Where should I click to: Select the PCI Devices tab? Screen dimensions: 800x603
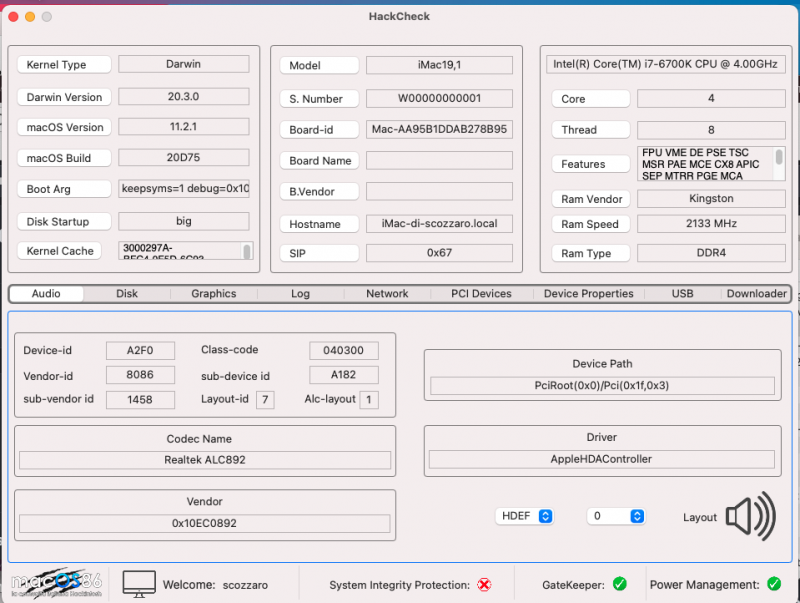point(481,294)
